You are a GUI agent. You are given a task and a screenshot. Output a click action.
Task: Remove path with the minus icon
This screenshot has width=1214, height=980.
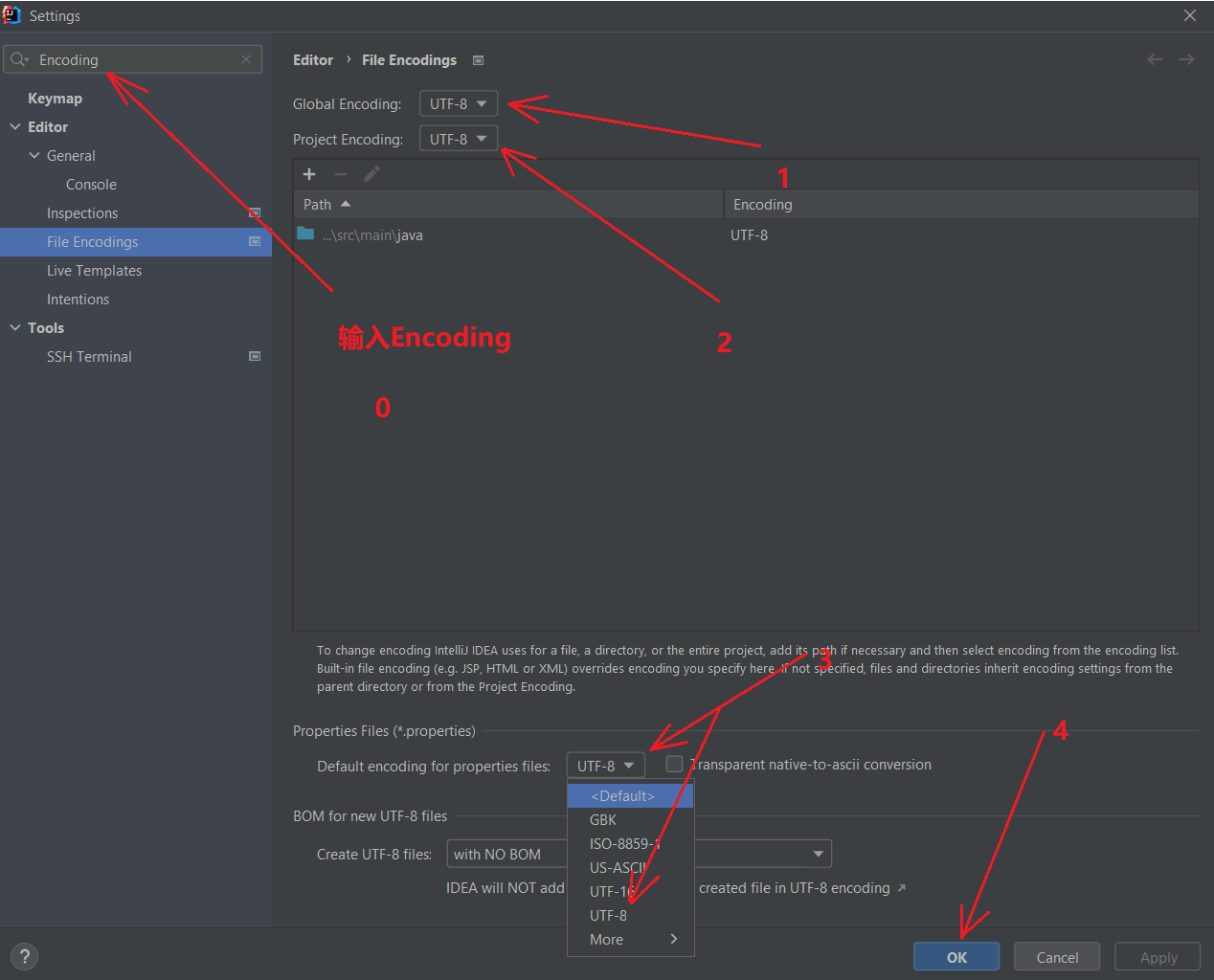(x=340, y=173)
